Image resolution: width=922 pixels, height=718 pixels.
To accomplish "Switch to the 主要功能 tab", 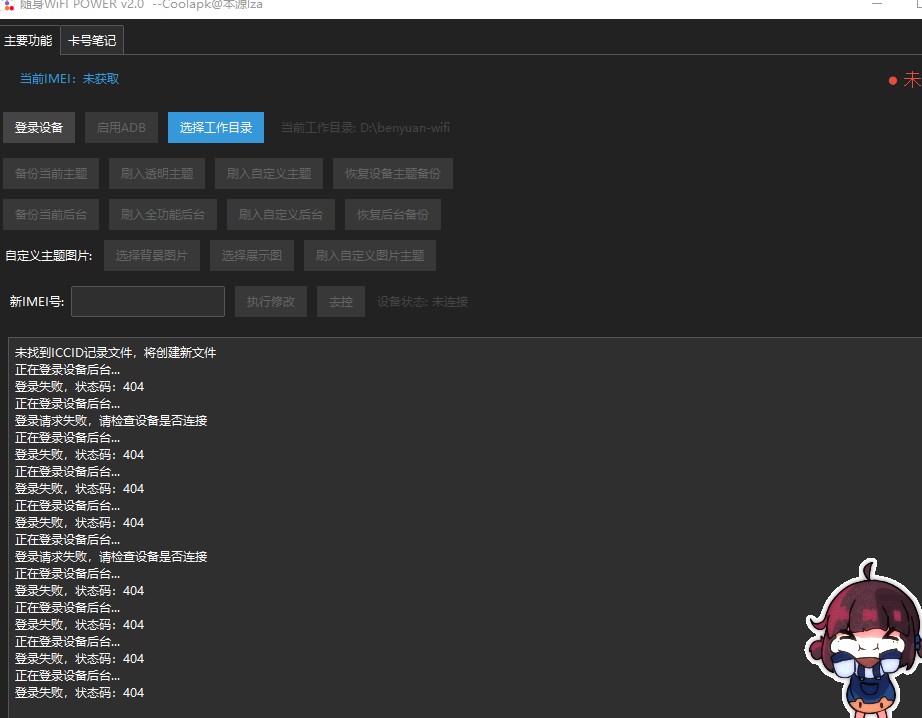I will click(28, 41).
